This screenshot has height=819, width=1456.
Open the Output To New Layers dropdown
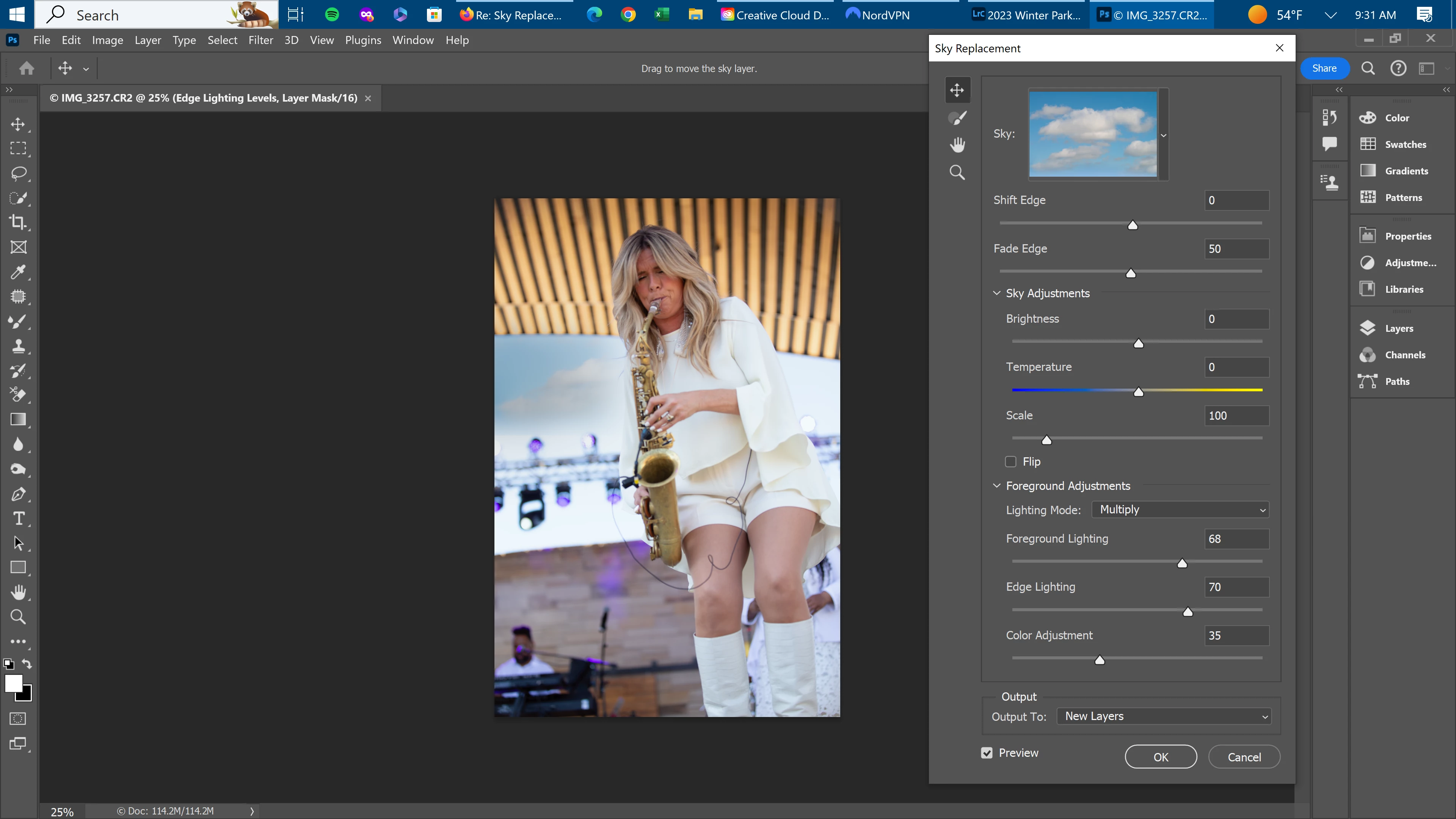click(1164, 716)
